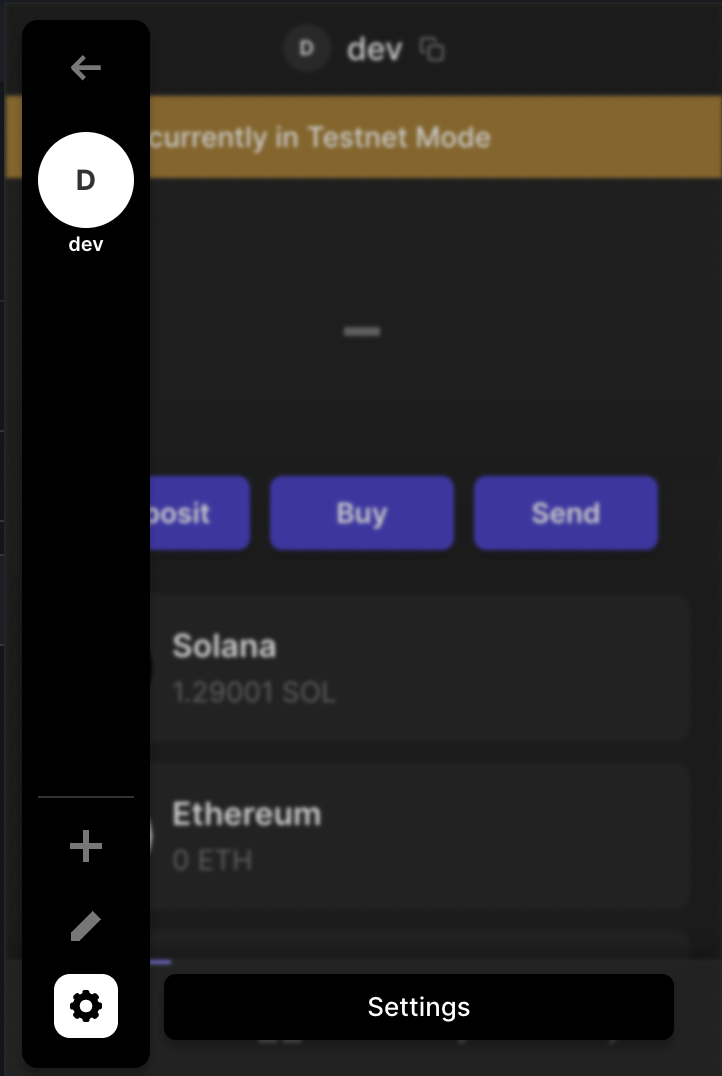Open the gear settings icon
The width and height of the screenshot is (722, 1076).
pyautogui.click(x=86, y=1006)
